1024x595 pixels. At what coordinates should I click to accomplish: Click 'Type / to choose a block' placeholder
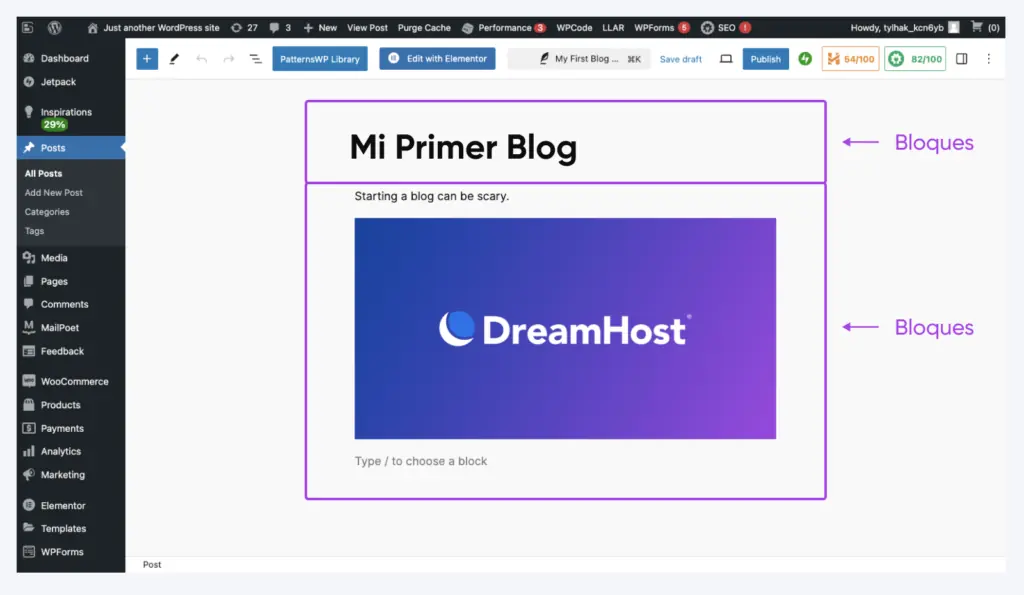[421, 461]
